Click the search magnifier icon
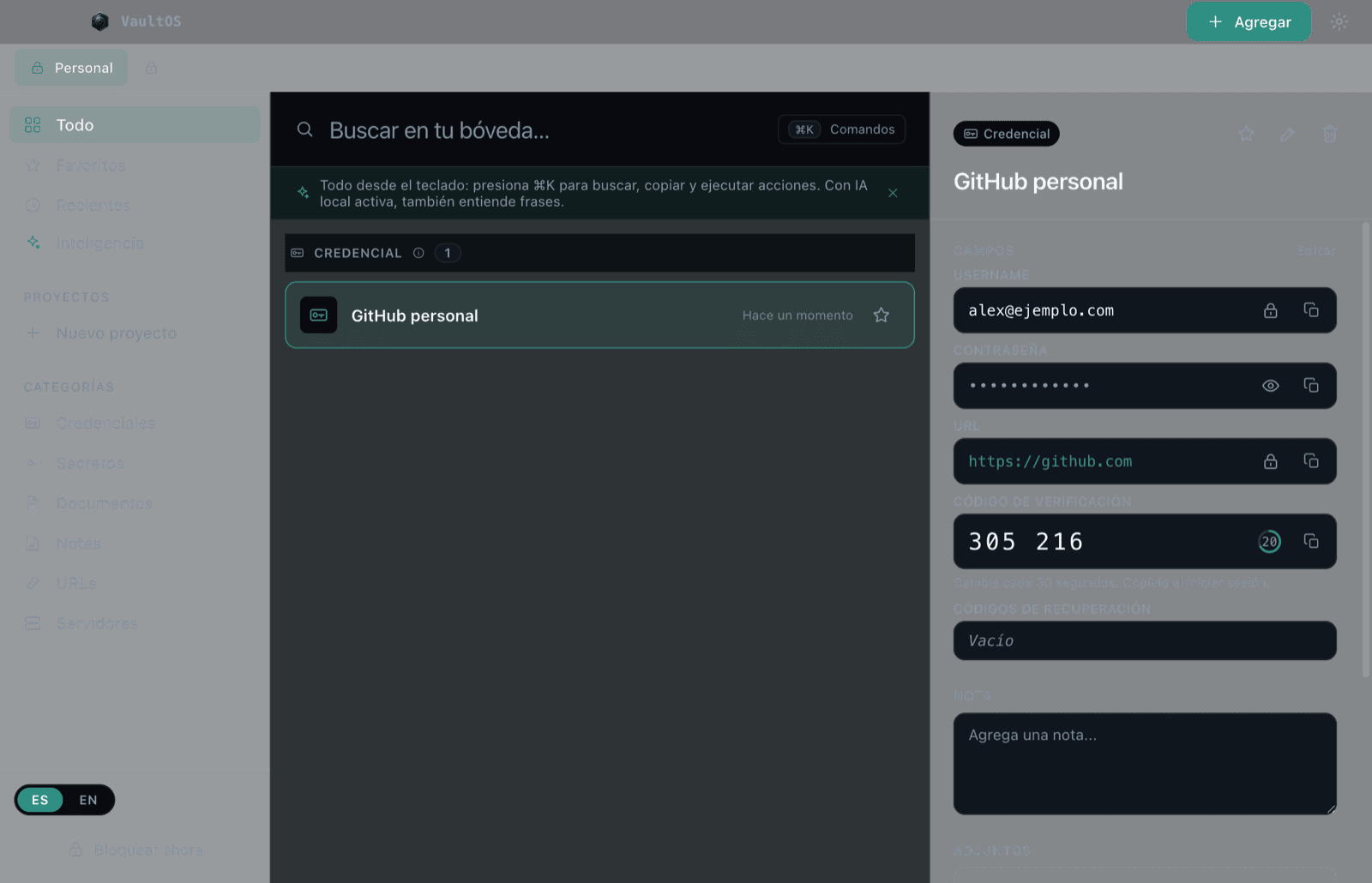1372x883 pixels. (x=304, y=129)
